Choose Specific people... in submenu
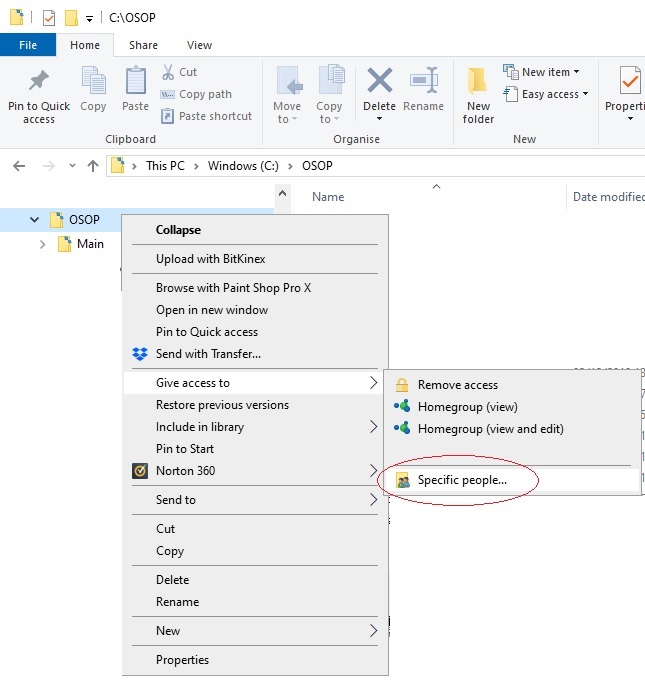 coord(511,480)
